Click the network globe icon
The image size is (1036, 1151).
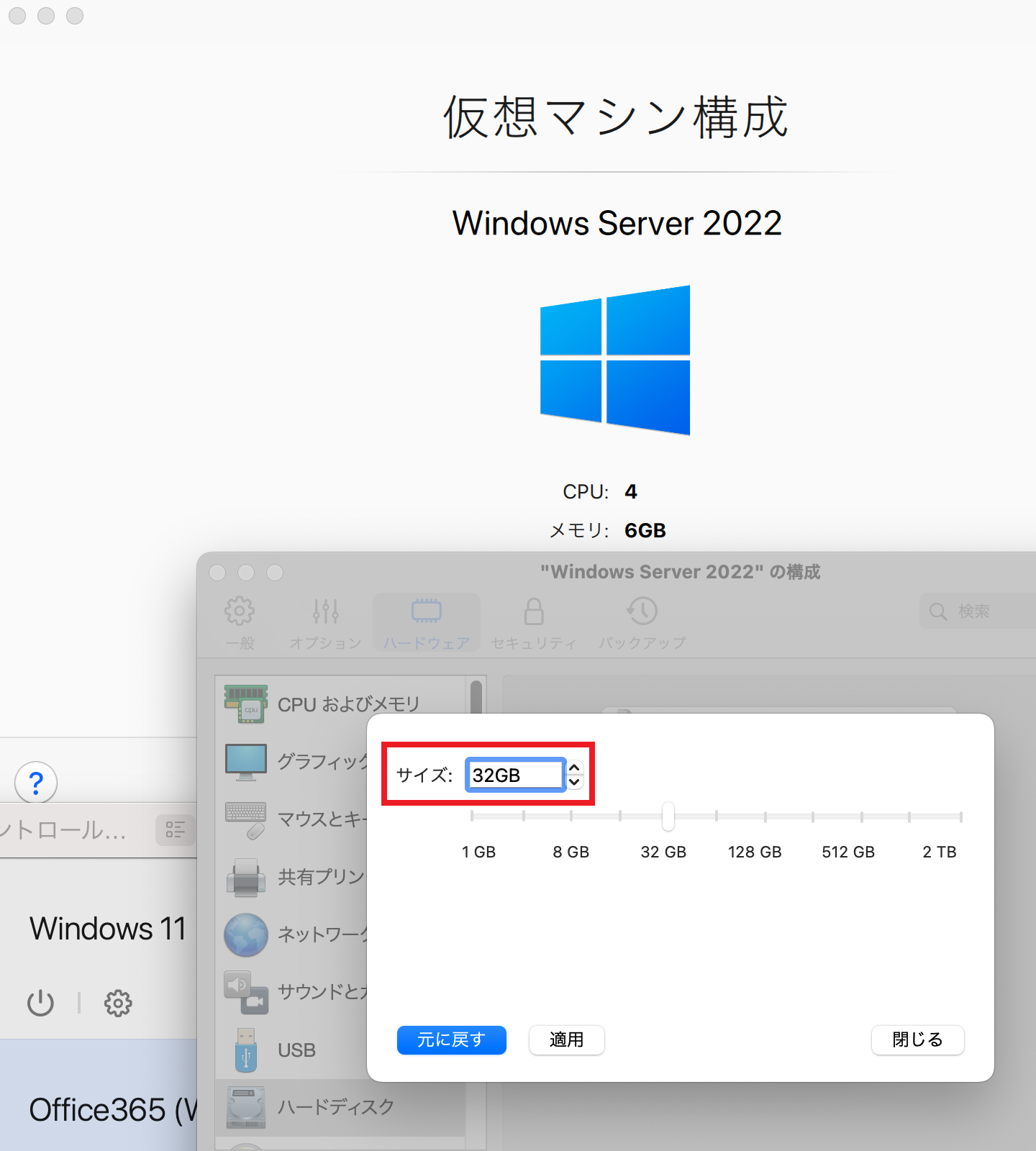tap(246, 934)
